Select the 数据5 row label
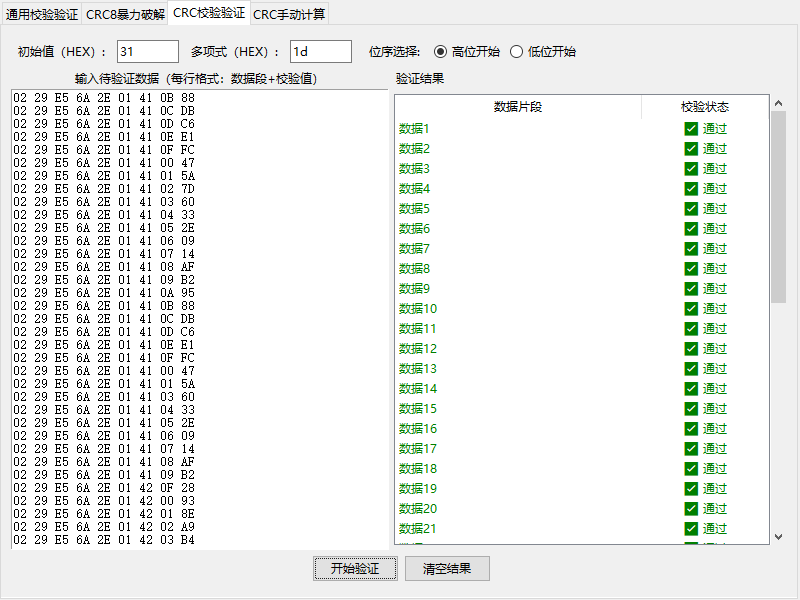This screenshot has height=600, width=800. point(414,209)
